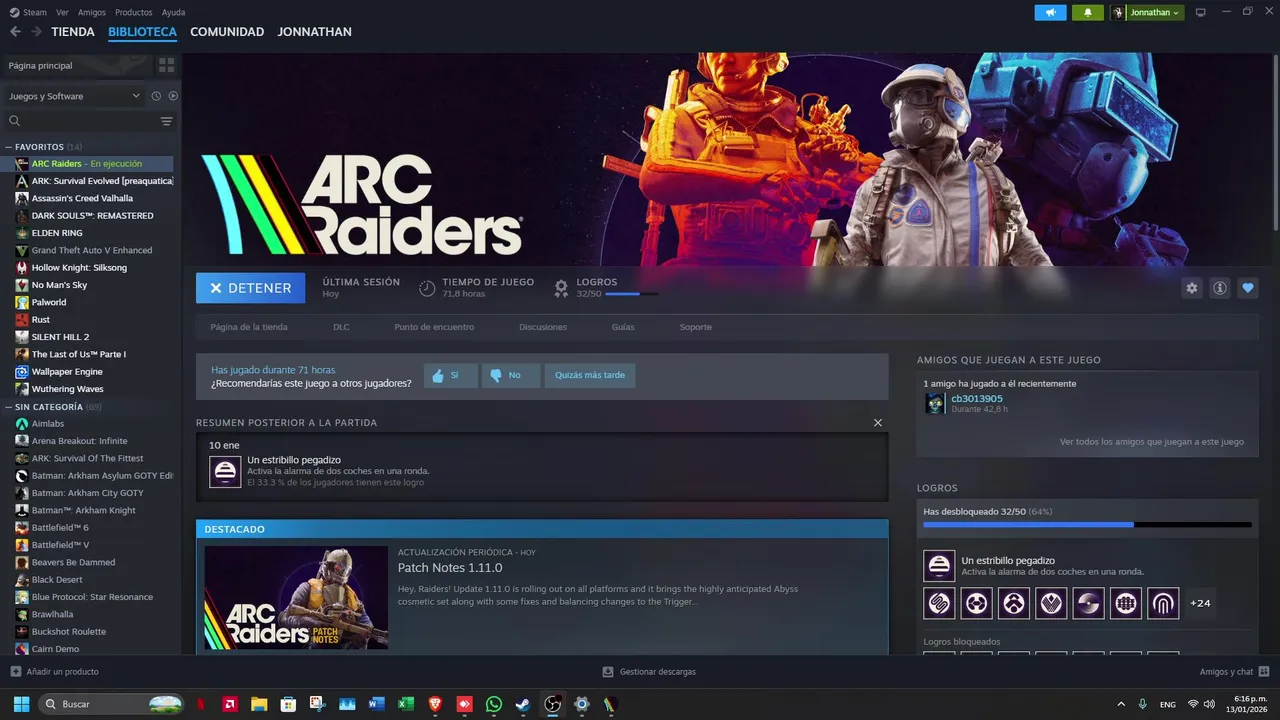Go forward with the right navigation arrow
Image resolution: width=1280 pixels, height=720 pixels.
[36, 32]
